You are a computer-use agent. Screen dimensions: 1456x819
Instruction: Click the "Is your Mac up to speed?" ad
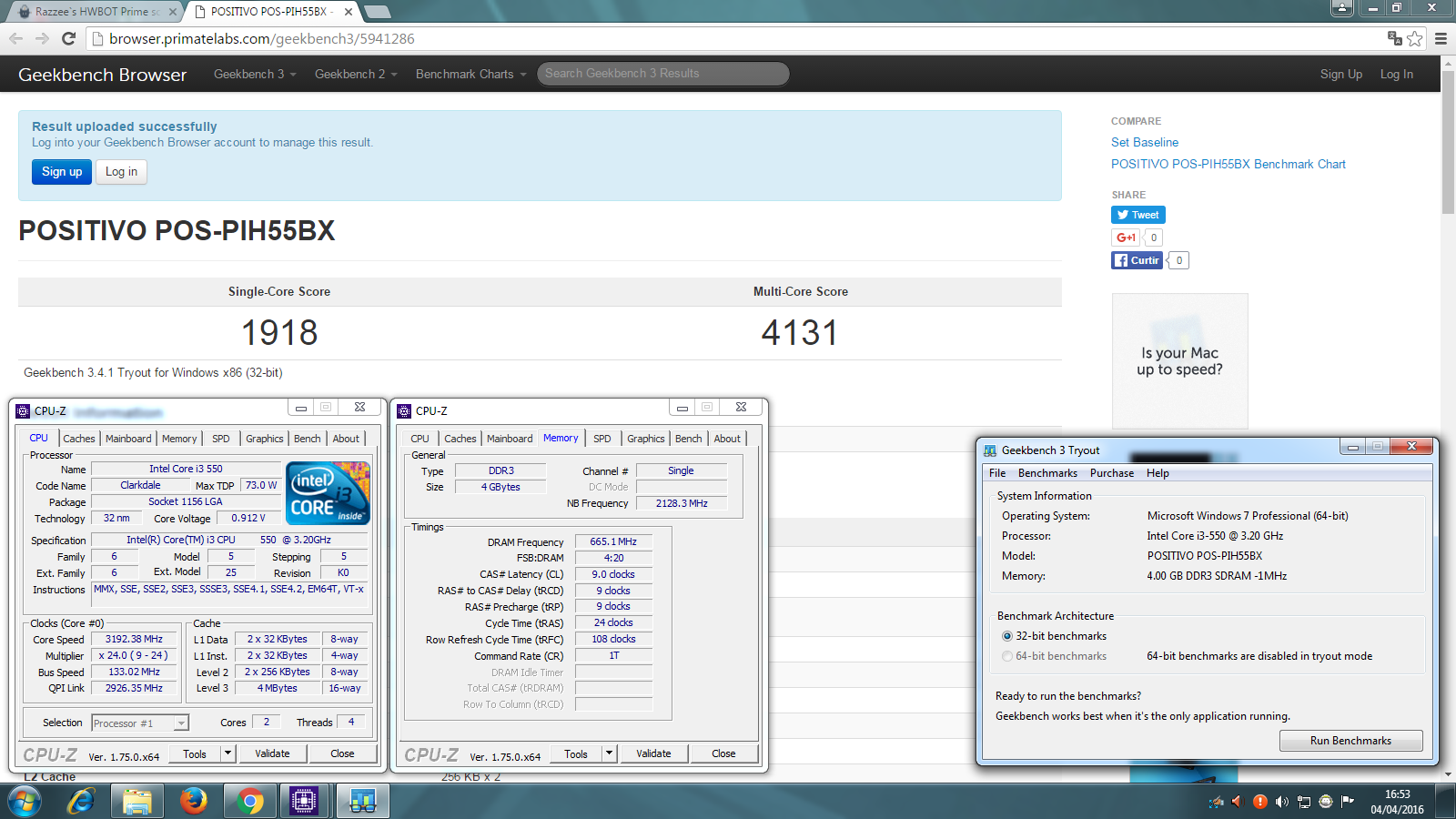(1179, 361)
